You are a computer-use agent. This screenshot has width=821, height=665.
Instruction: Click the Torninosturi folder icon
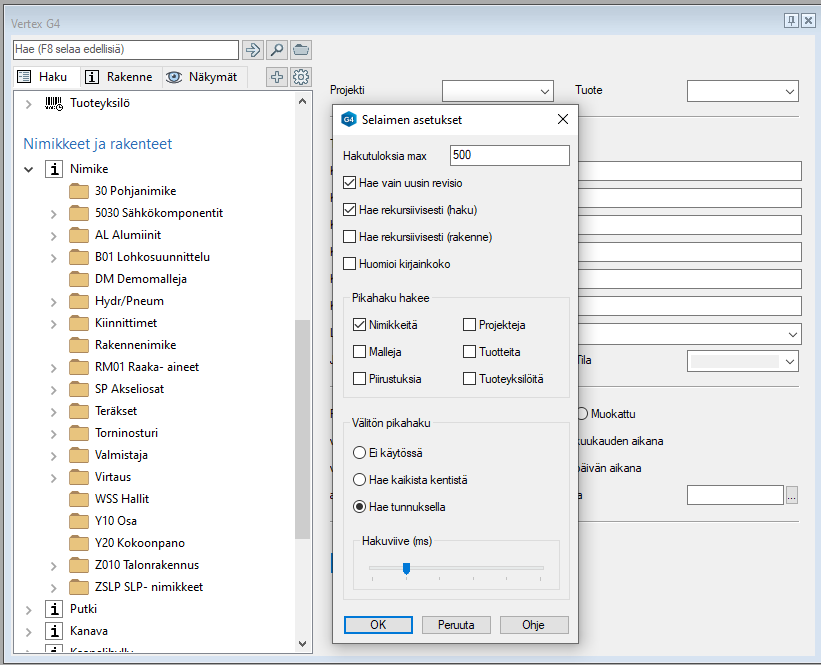pos(79,433)
